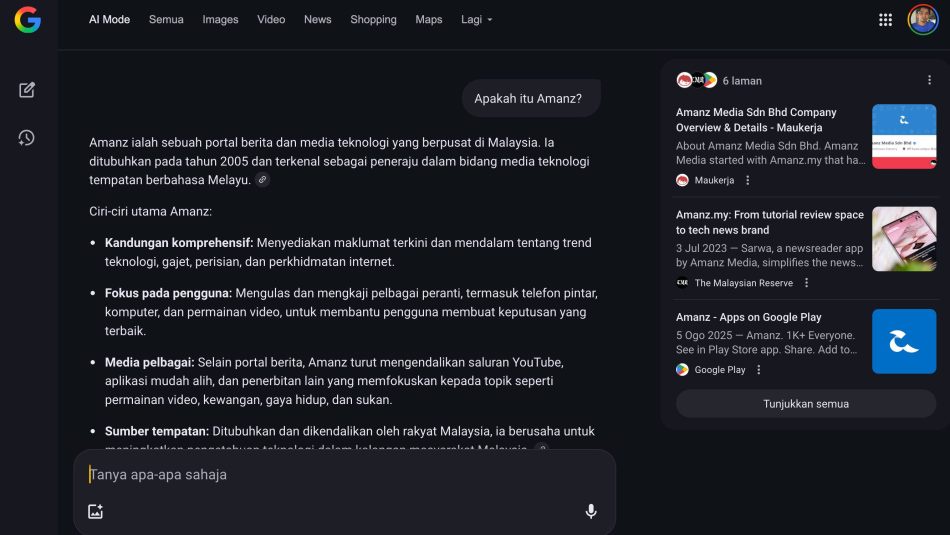Click the 'Maukerja' source name
This screenshot has height=535, width=950.
click(714, 181)
